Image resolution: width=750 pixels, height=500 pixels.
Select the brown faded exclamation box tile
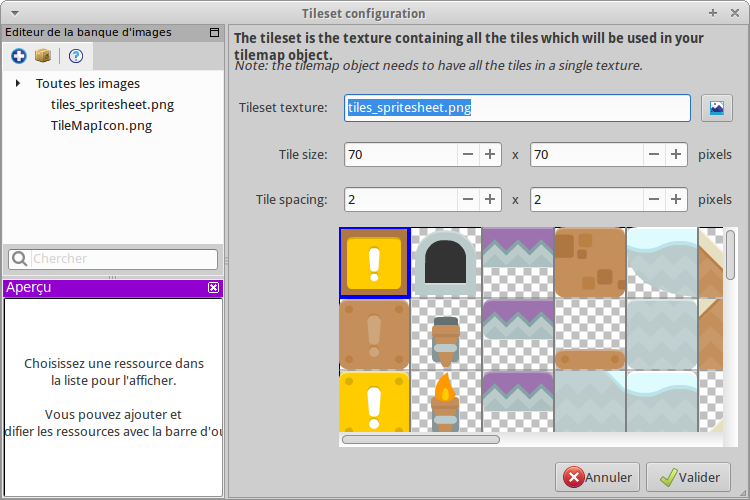pos(375,334)
